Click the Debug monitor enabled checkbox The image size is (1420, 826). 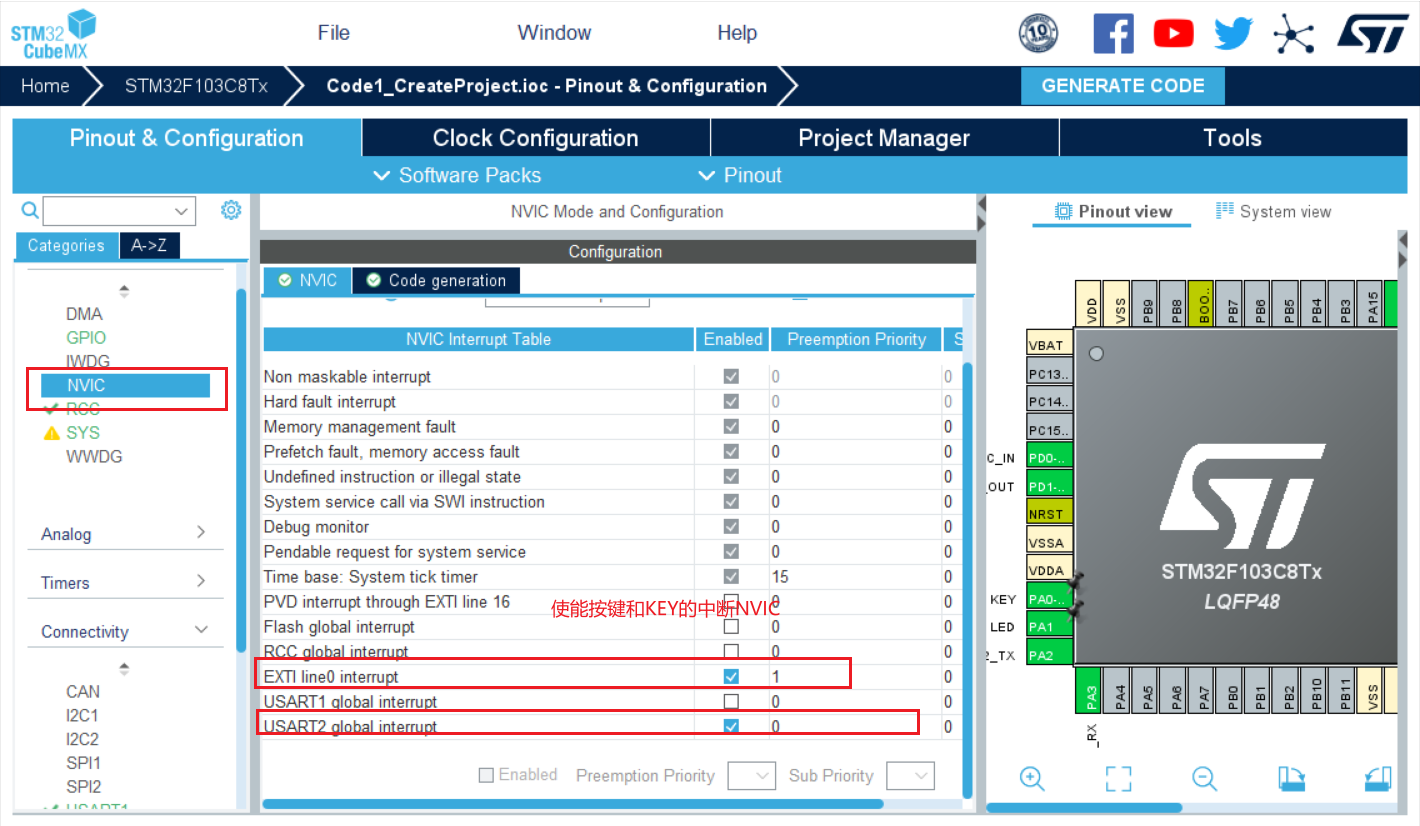pos(731,526)
